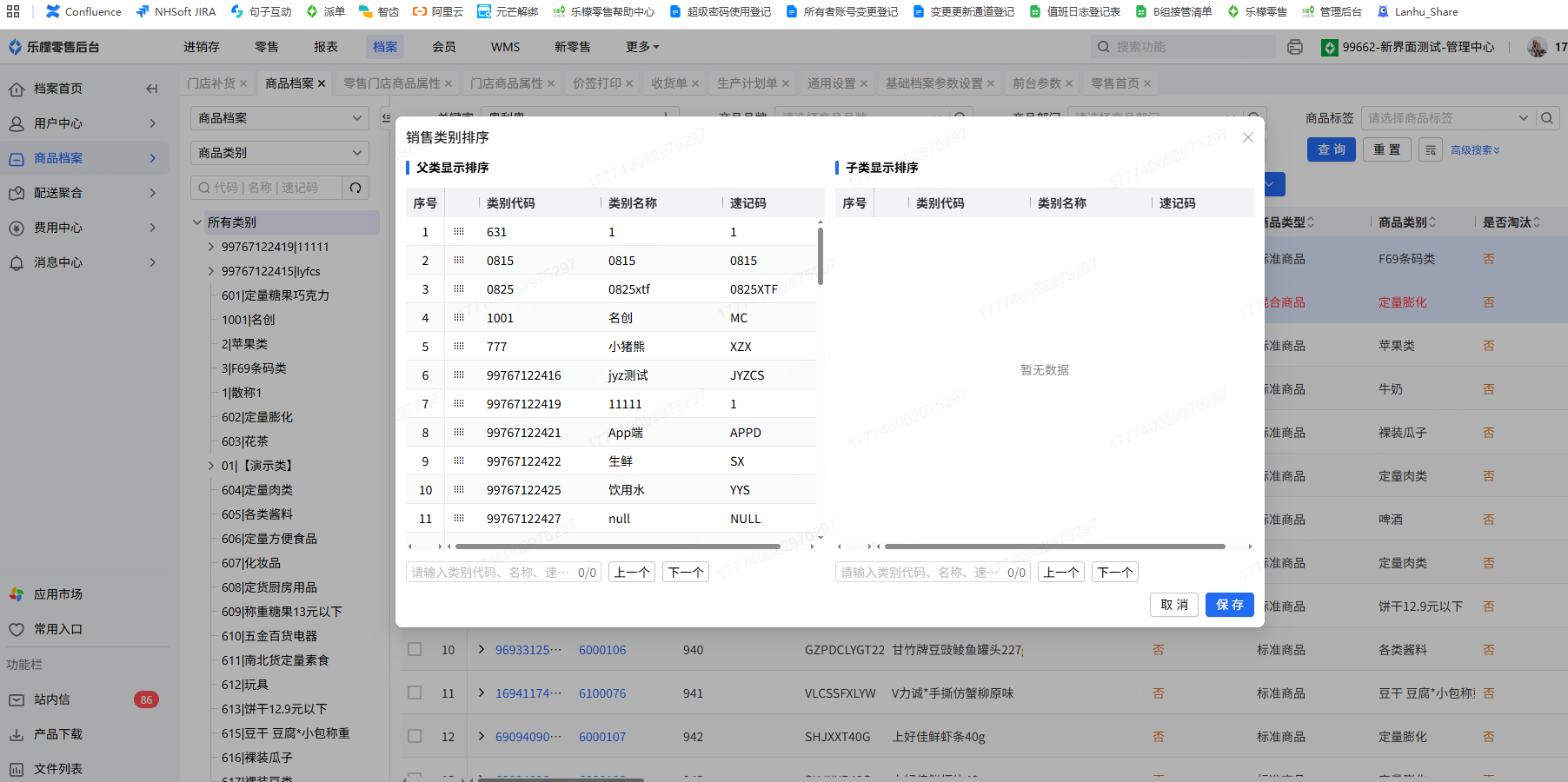Check the checkbox for row 12

pos(415,736)
